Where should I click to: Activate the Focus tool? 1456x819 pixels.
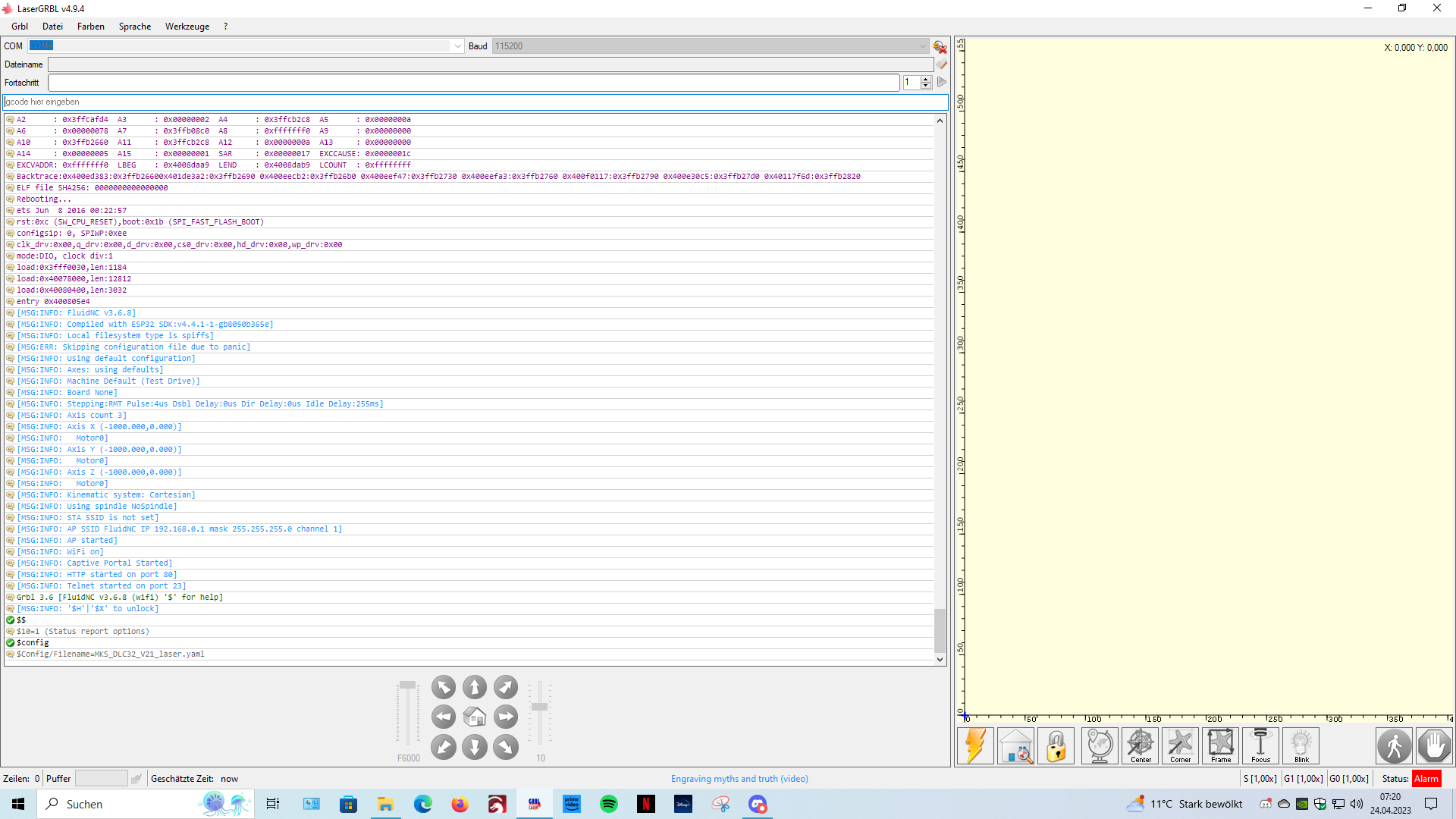pos(1261,745)
